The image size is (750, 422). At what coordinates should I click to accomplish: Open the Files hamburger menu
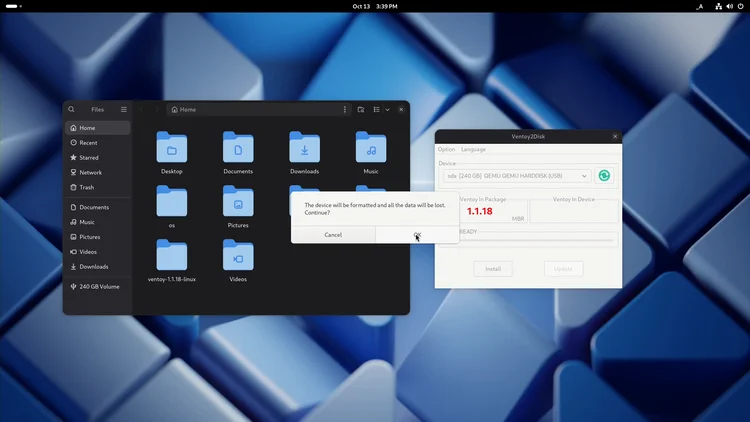124,110
